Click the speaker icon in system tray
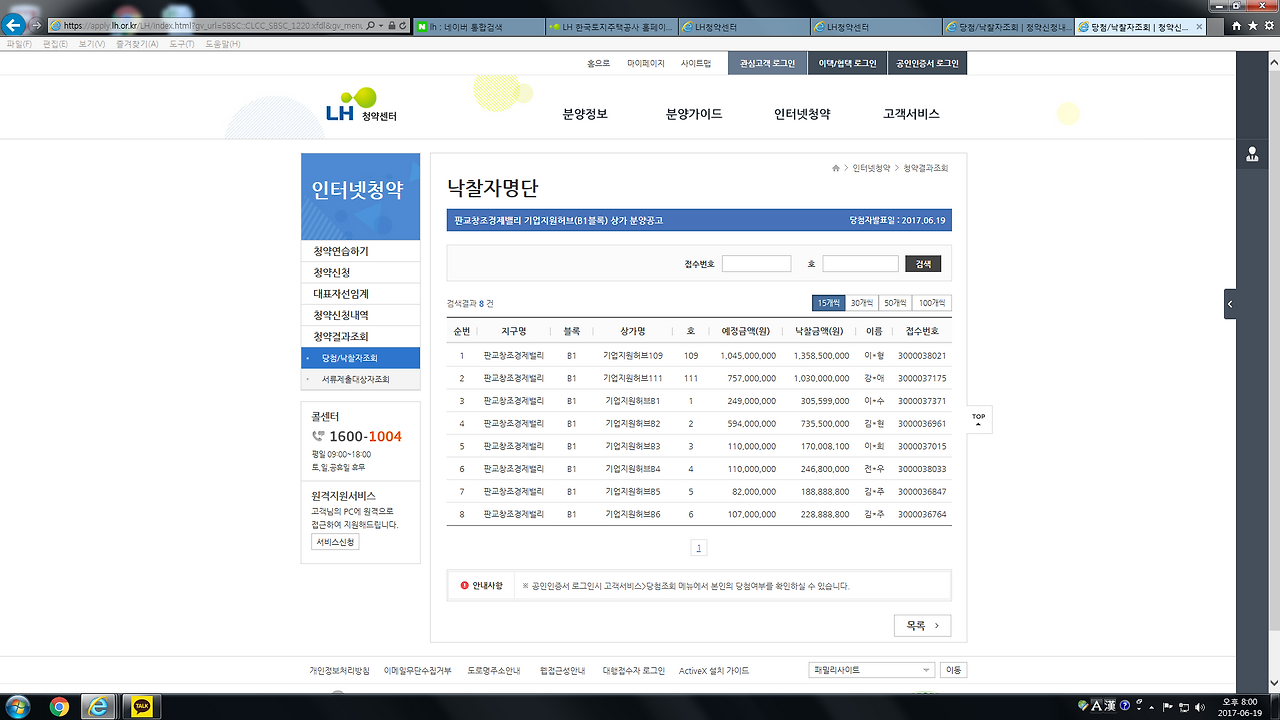This screenshot has height=720, width=1280. tap(1199, 707)
